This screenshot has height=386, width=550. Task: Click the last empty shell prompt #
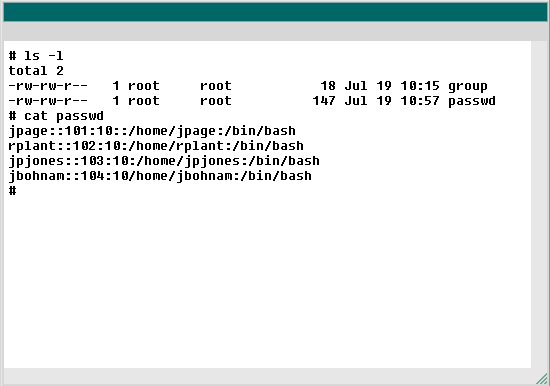tap(12, 191)
